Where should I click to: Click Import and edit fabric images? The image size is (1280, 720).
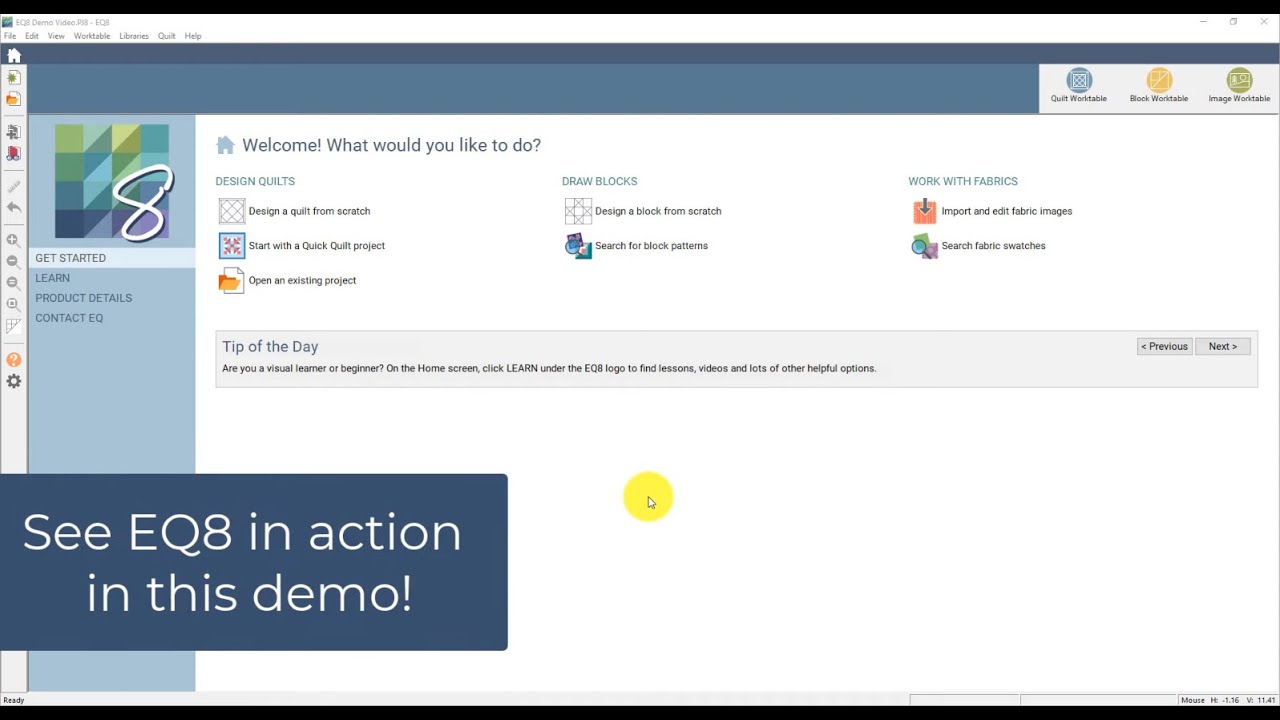992,211
